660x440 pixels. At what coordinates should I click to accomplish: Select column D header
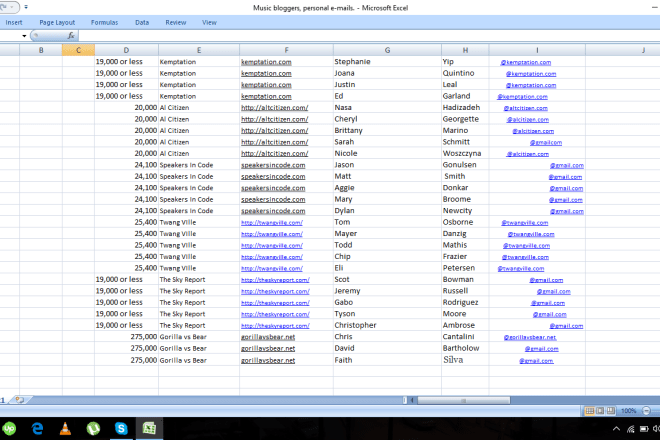[x=126, y=50]
